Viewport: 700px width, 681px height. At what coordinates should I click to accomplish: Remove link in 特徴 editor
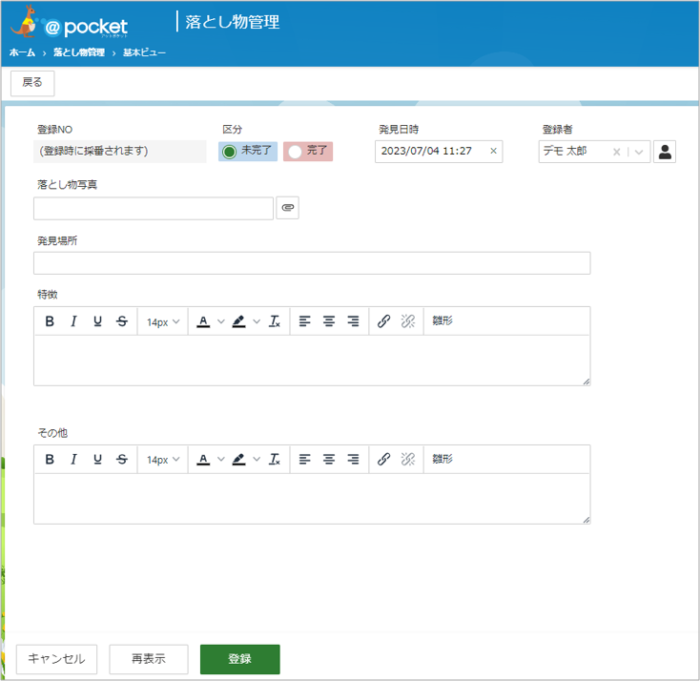[x=408, y=321]
